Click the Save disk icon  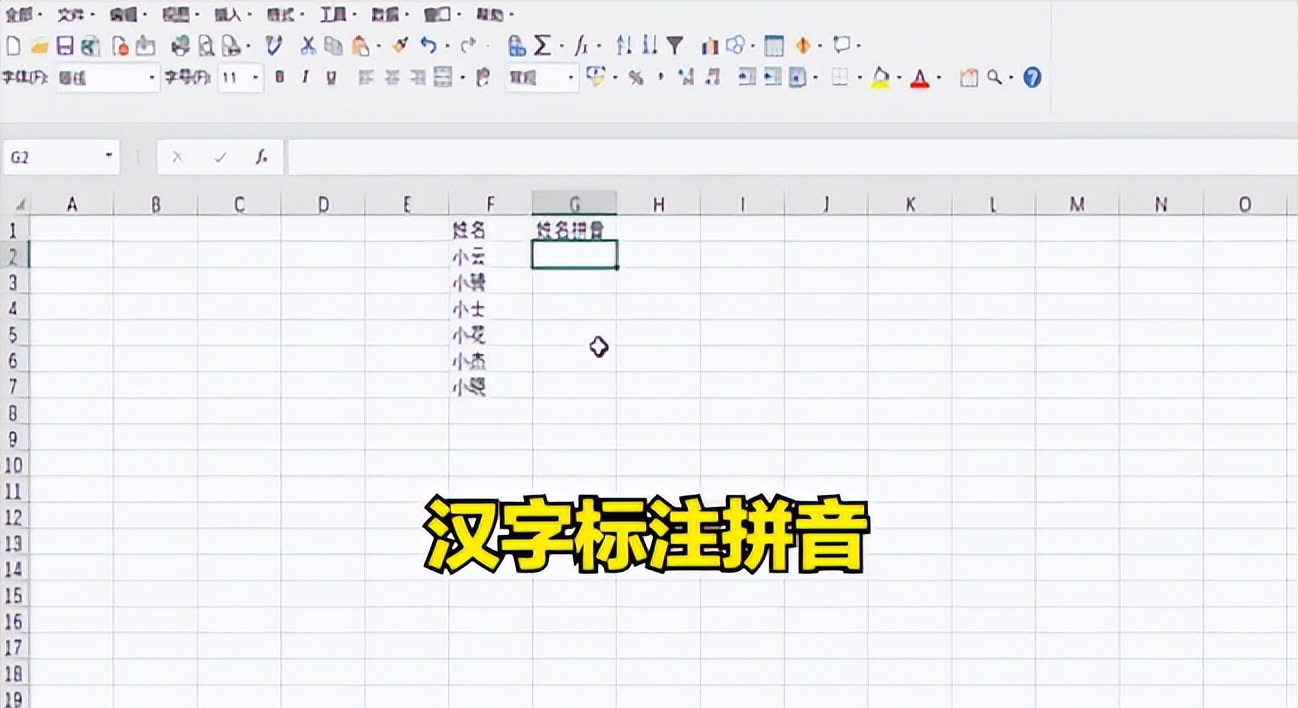pyautogui.click(x=65, y=46)
